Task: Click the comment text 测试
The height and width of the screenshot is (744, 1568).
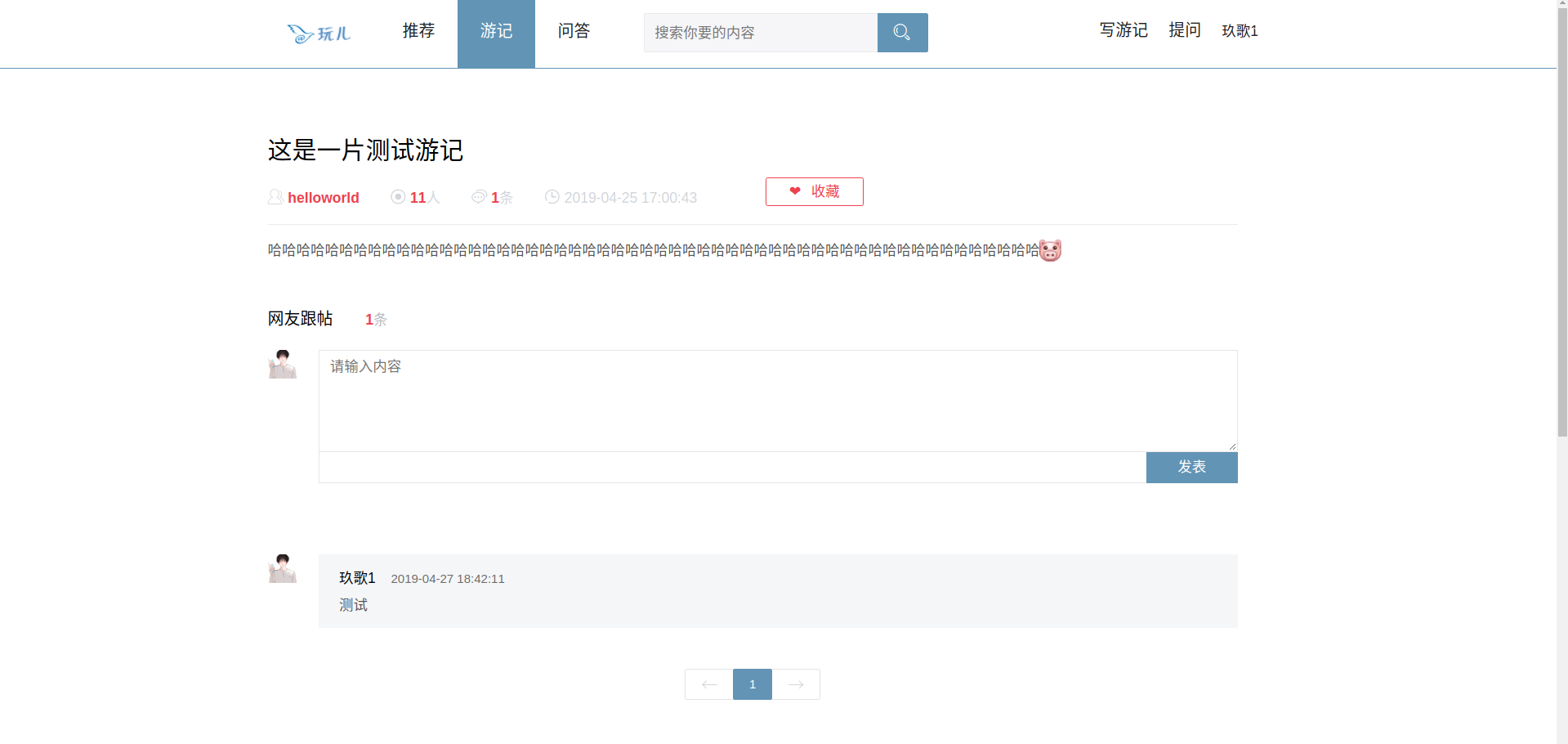Action: pyautogui.click(x=353, y=605)
